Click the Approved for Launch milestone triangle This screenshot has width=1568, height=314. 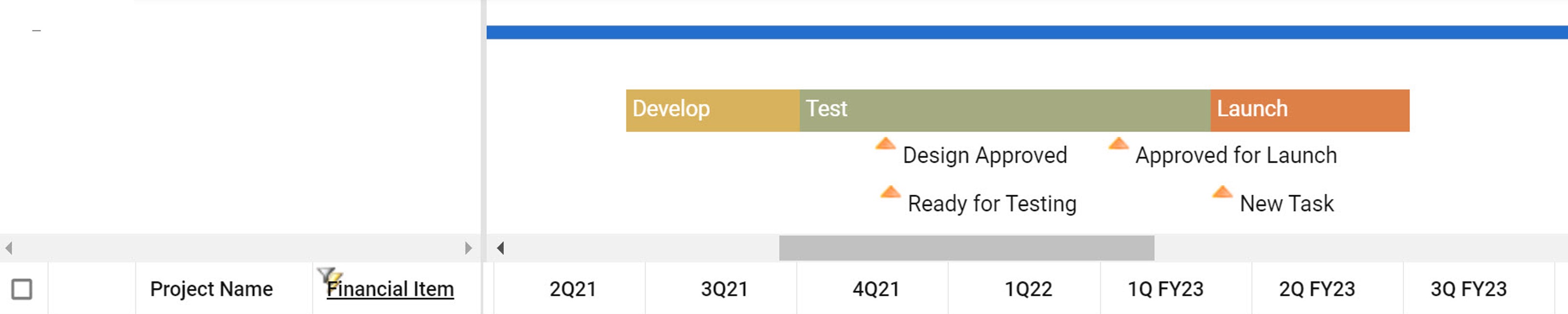coord(1118,144)
